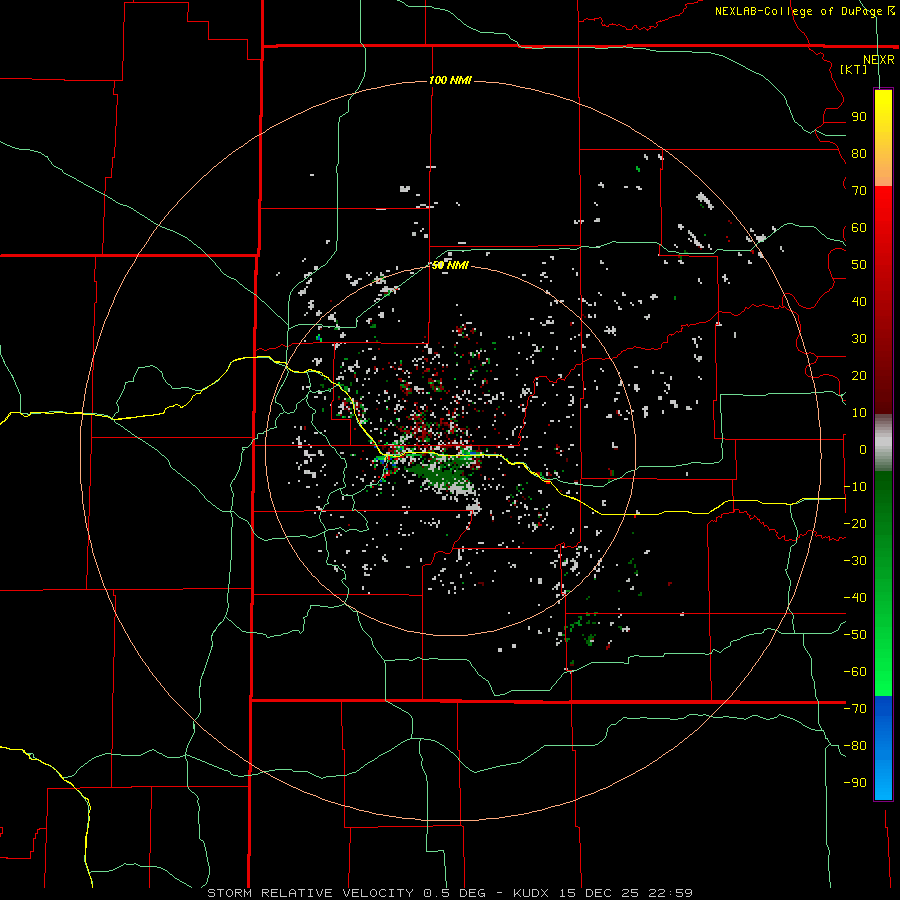Viewport: 900px width, 900px height.
Task: Click the -70 value on velocity scale
Action: click(855, 709)
